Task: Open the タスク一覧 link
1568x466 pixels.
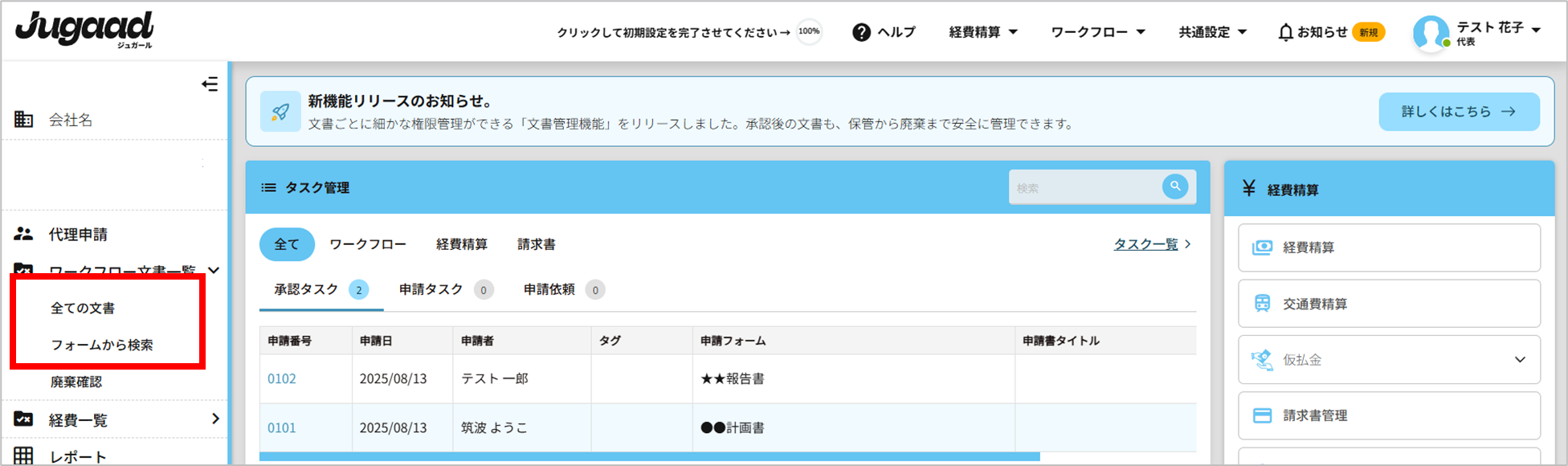Action: 1145,244
